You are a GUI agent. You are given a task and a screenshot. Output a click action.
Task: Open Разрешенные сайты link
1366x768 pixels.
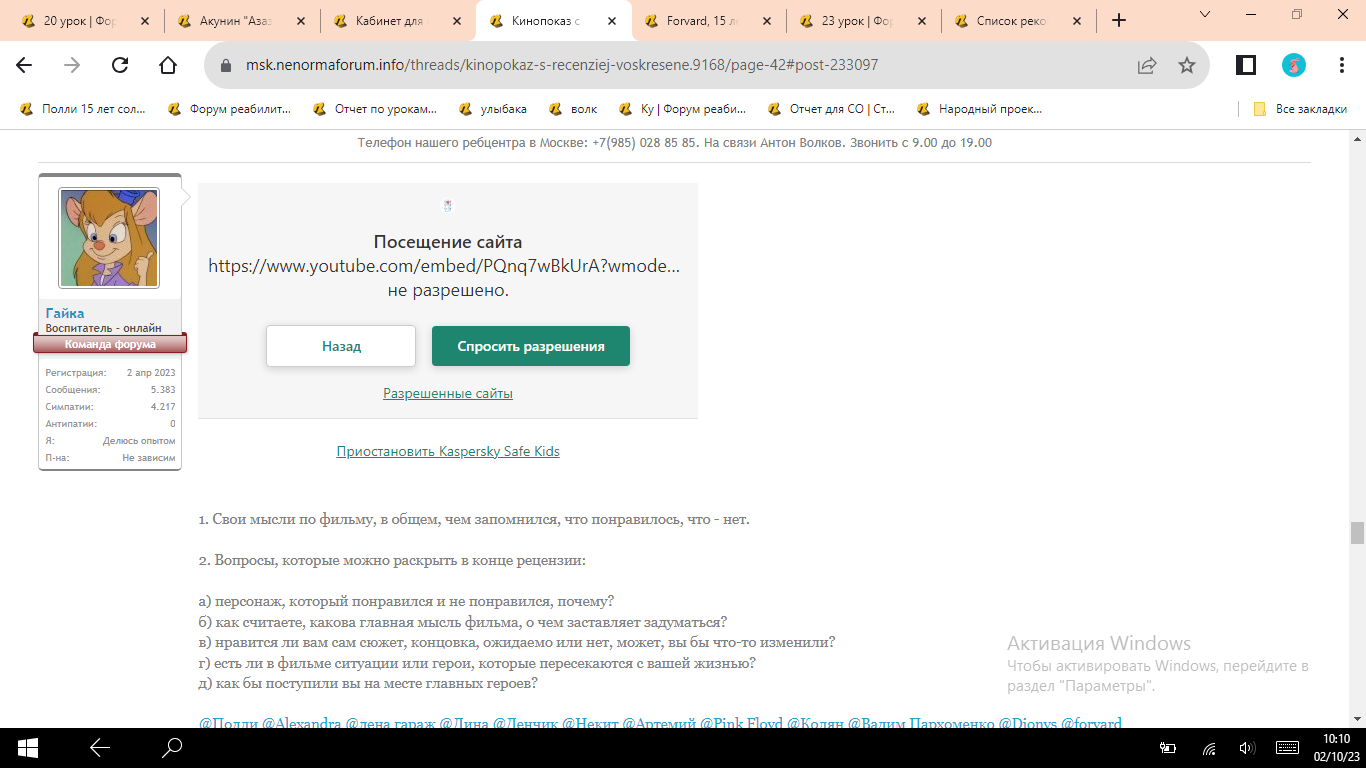(x=448, y=393)
